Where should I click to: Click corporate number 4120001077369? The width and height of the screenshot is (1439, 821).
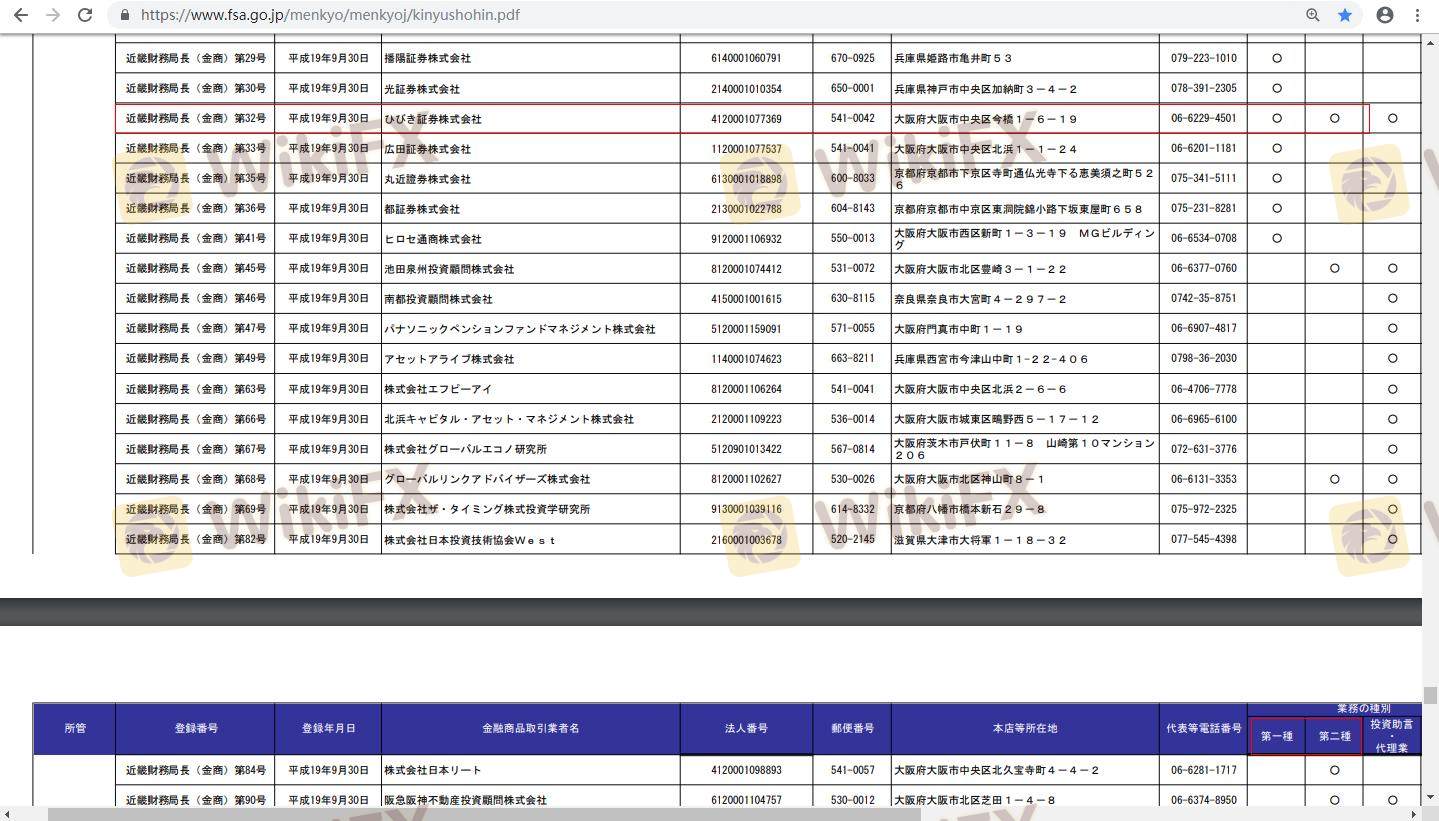[x=746, y=119]
